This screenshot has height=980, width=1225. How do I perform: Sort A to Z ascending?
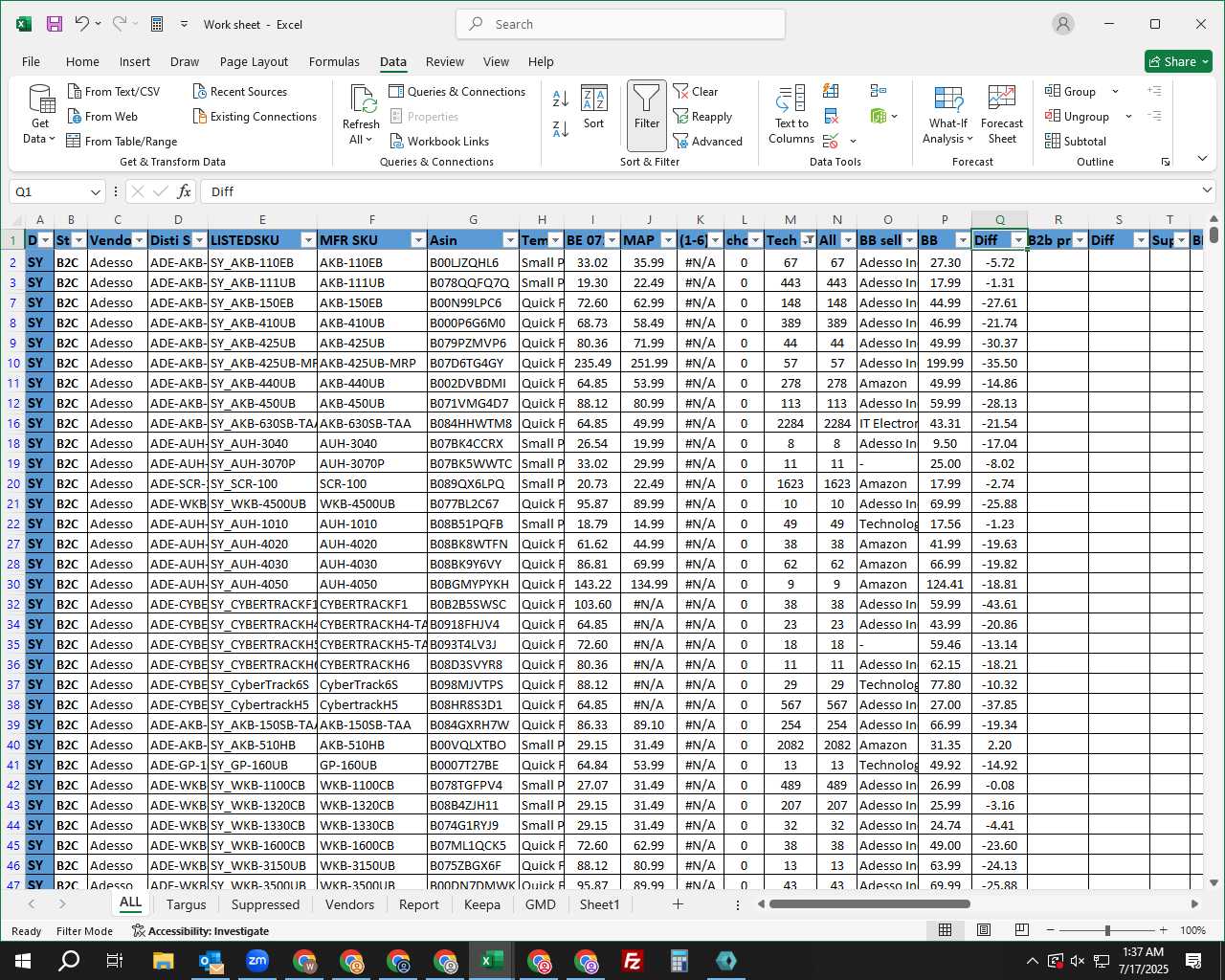click(561, 98)
